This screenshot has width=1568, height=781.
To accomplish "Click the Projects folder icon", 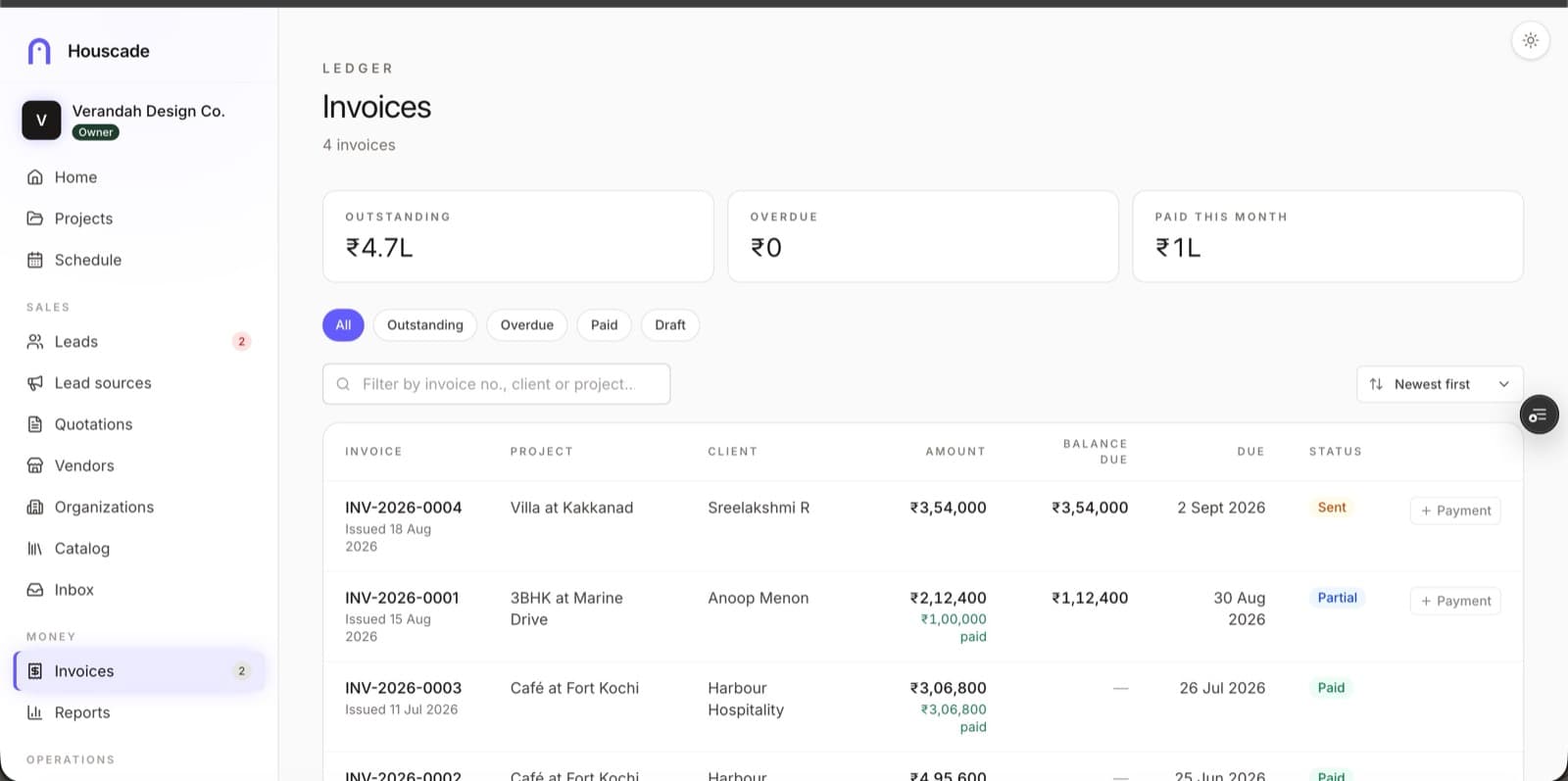I will click(35, 219).
